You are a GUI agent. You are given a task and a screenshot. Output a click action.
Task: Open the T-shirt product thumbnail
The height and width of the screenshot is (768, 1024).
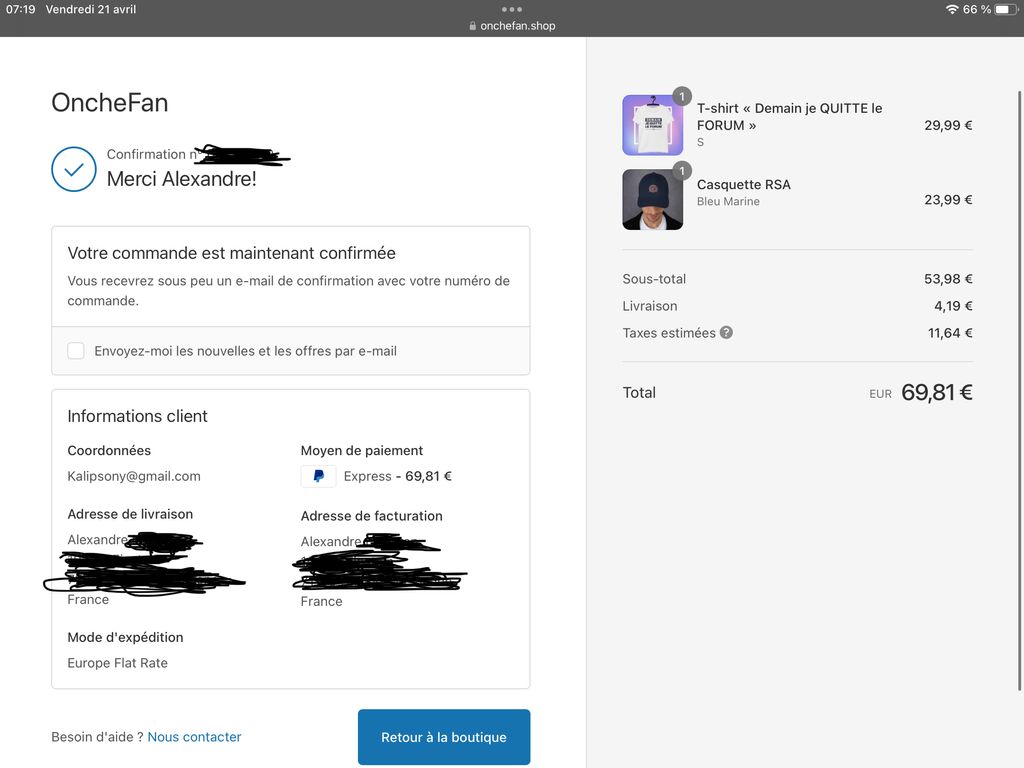click(x=652, y=126)
